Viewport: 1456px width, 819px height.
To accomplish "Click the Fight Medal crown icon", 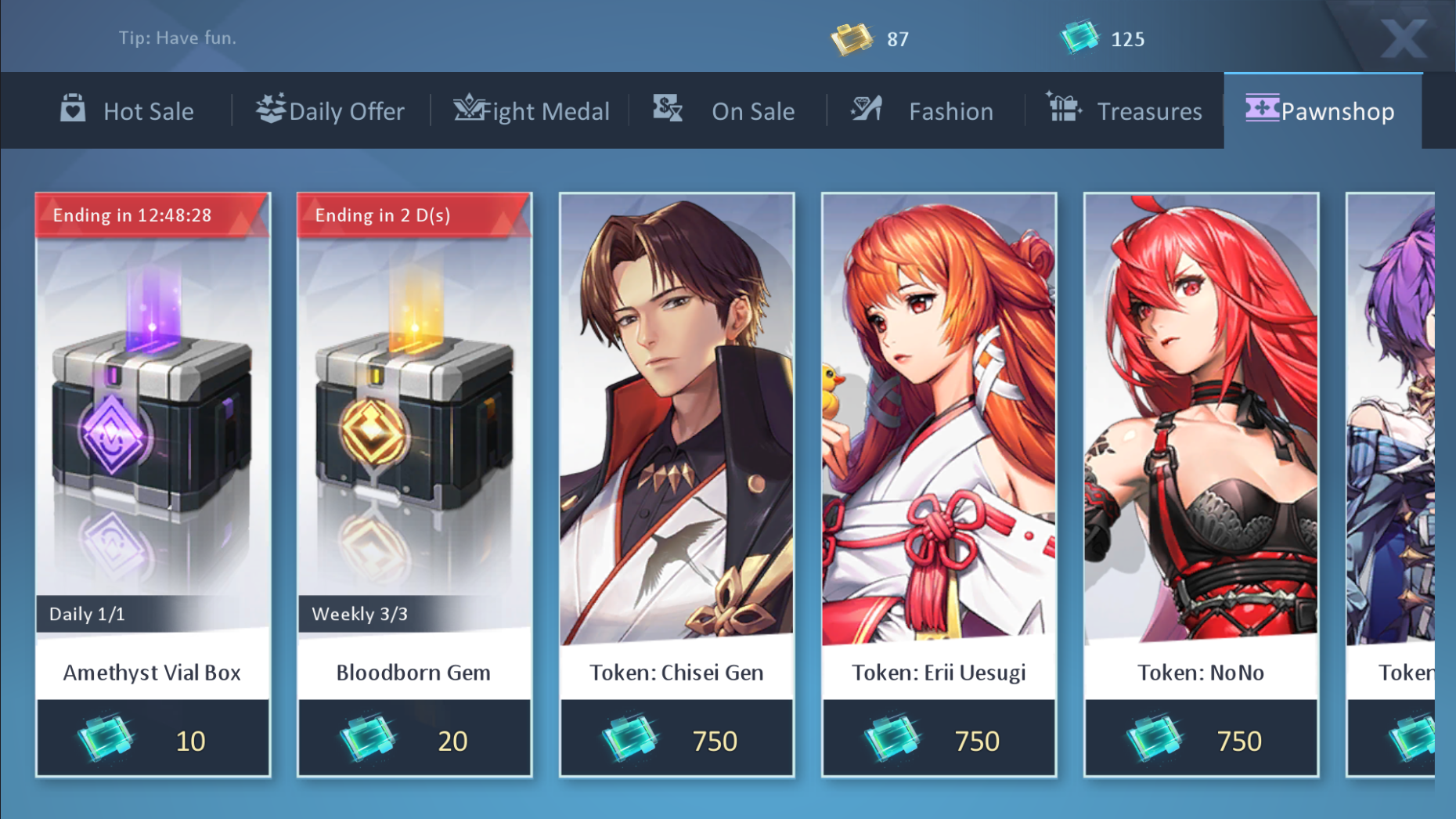I will pyautogui.click(x=469, y=108).
